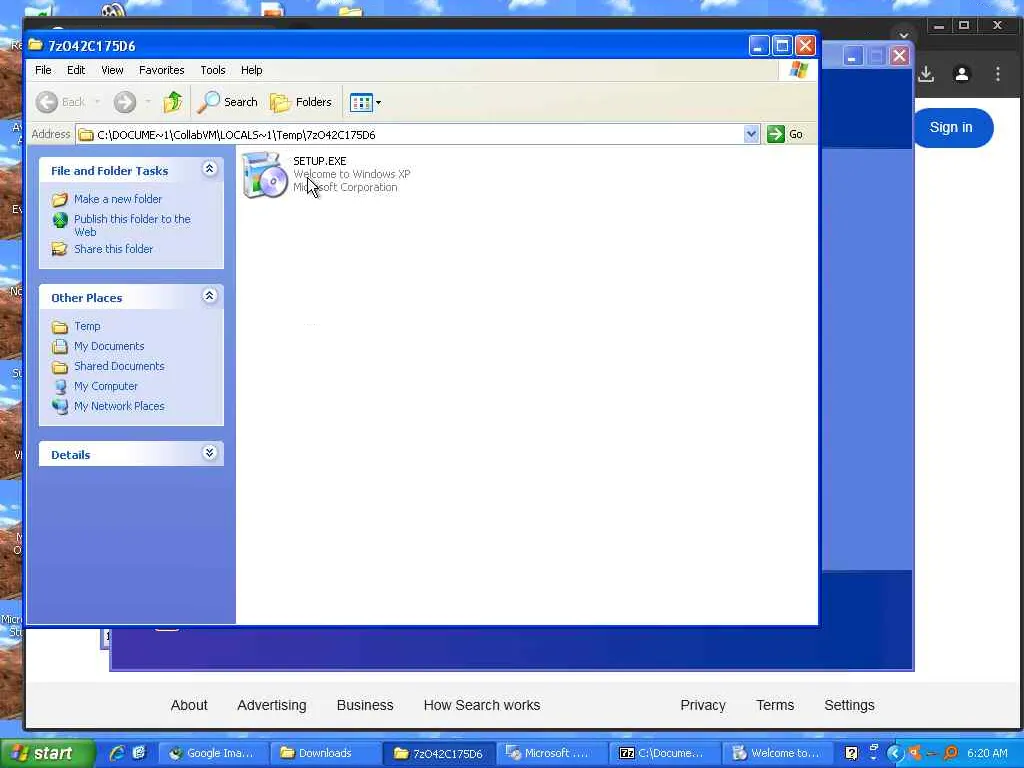Click Publish this folder to the Web
This screenshot has width=1024, height=768.
pyautogui.click(x=132, y=225)
